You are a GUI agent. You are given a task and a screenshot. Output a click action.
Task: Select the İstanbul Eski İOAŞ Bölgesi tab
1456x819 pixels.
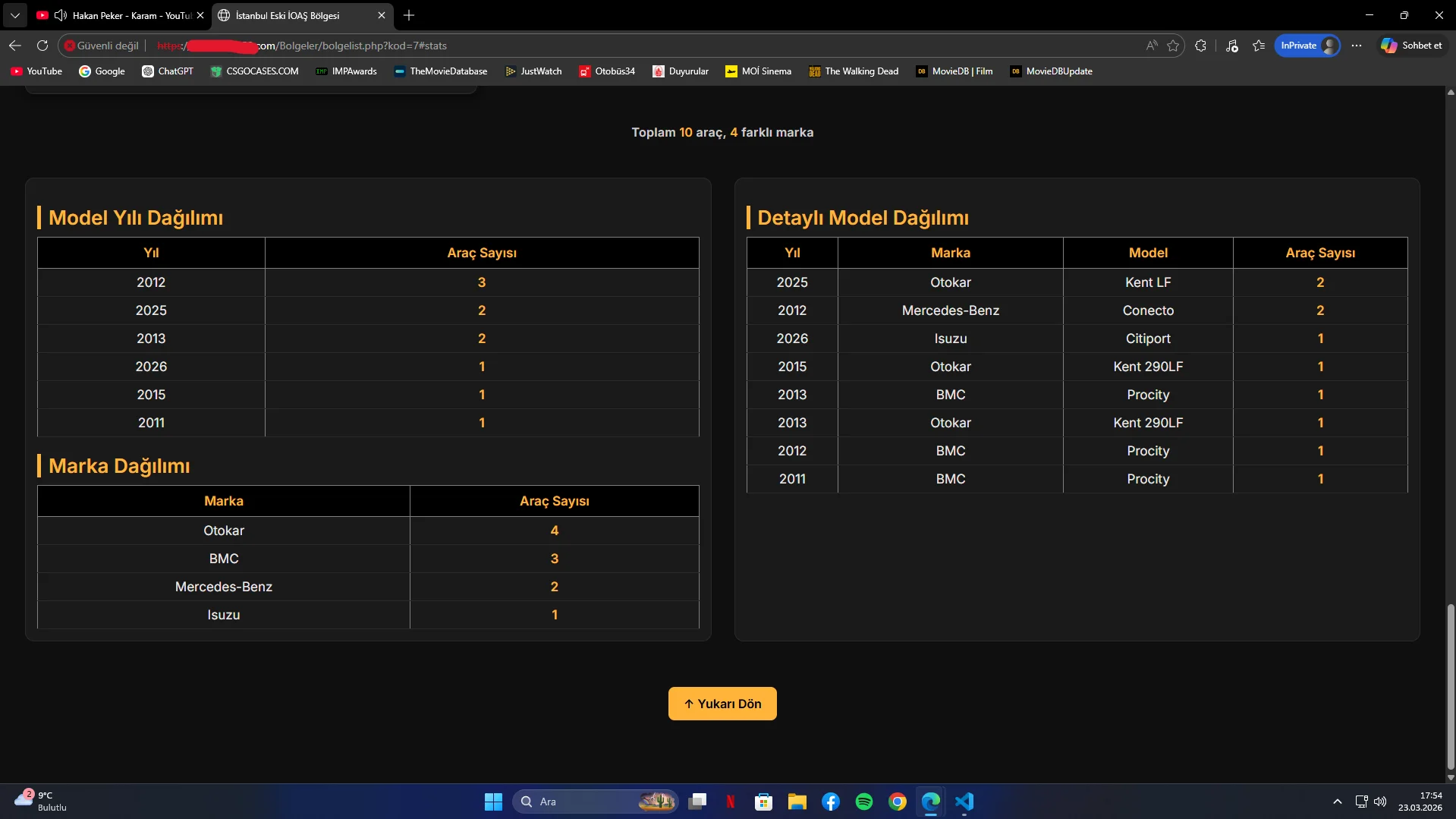[296, 15]
